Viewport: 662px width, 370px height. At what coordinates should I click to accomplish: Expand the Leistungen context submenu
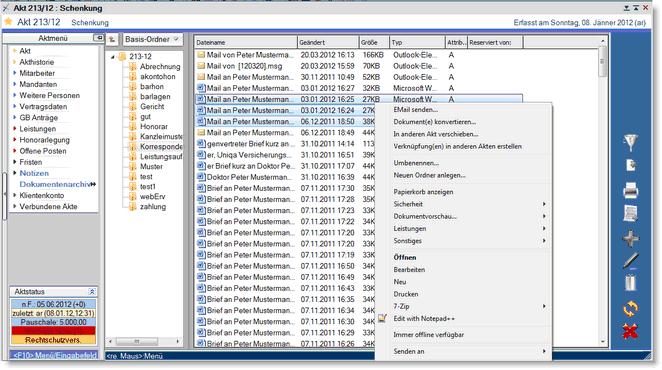pos(544,229)
